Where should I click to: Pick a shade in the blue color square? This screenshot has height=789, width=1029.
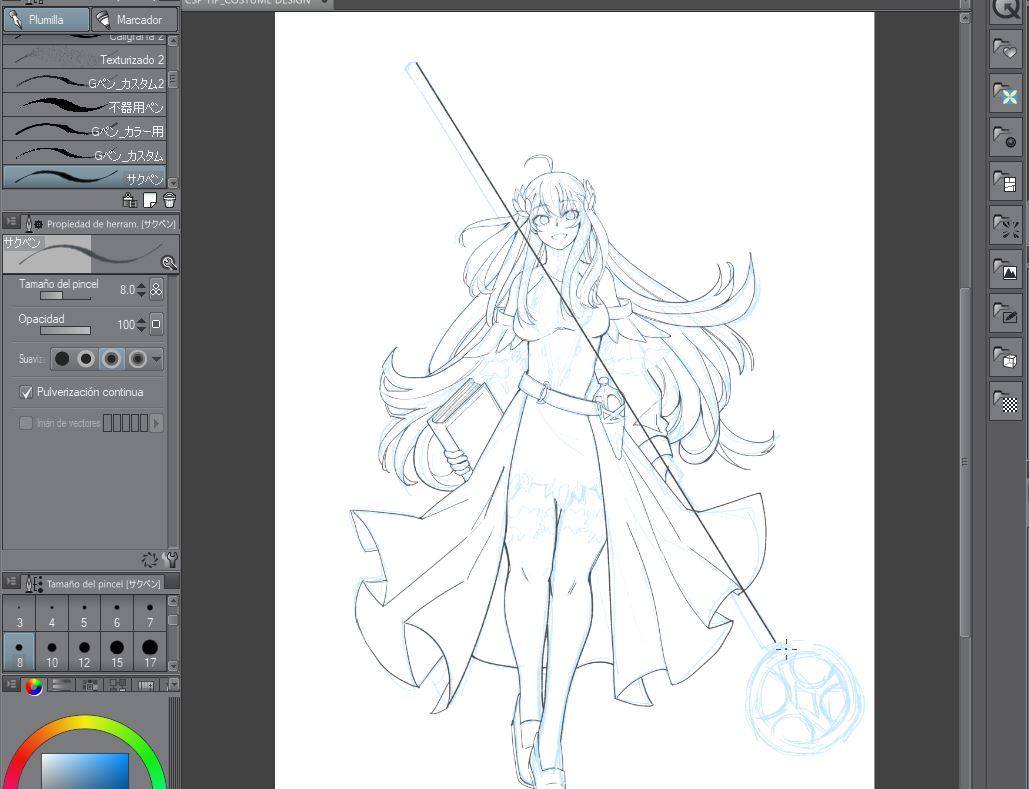(85, 771)
